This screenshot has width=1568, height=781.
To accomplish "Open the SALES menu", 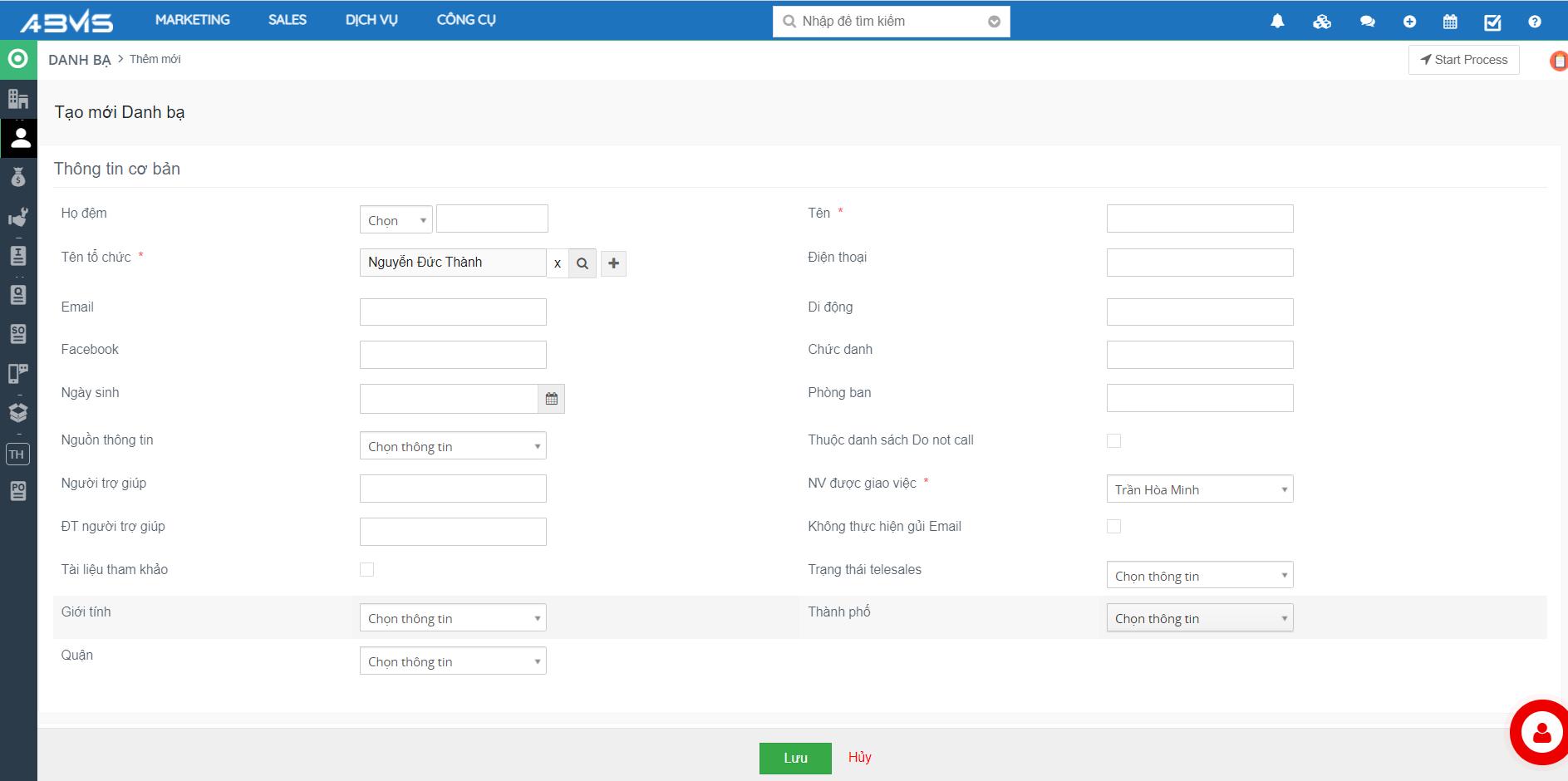I will tap(288, 20).
